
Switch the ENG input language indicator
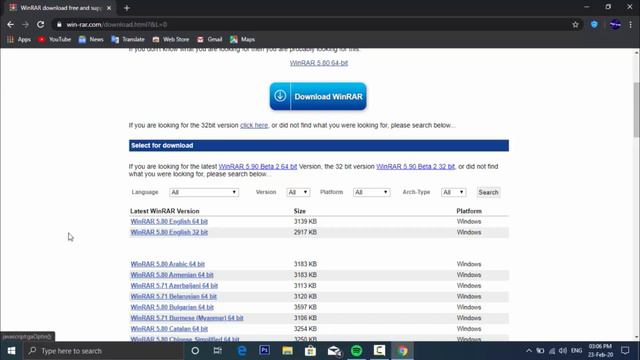coord(577,351)
